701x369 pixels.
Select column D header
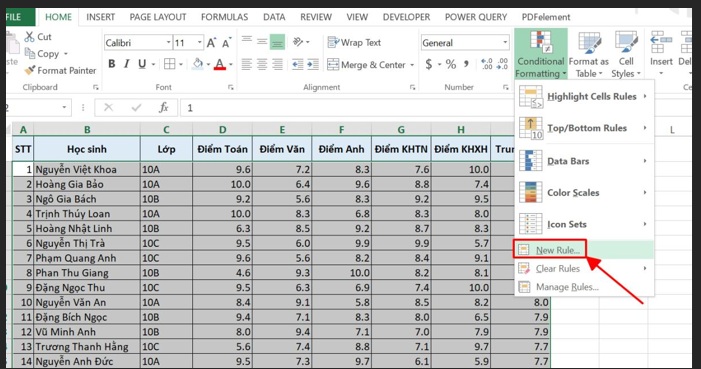(223, 130)
